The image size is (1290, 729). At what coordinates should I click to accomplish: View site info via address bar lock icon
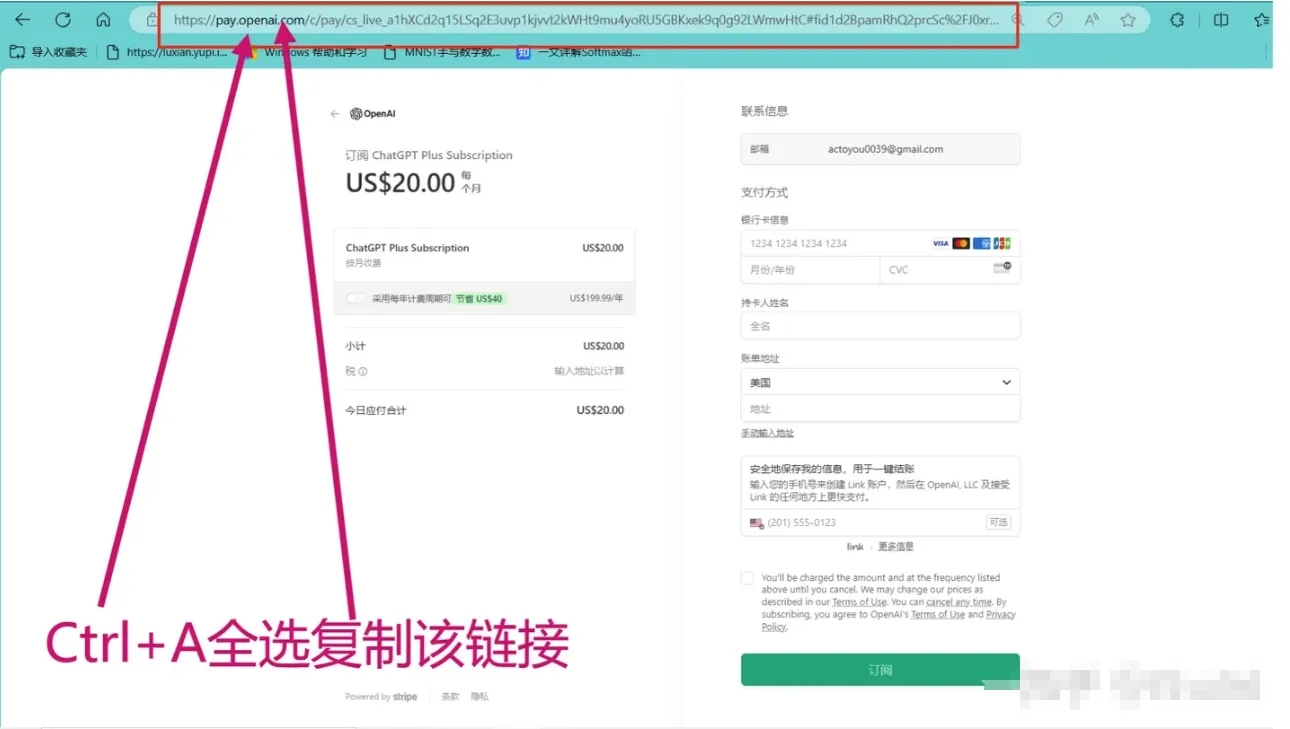click(x=152, y=20)
